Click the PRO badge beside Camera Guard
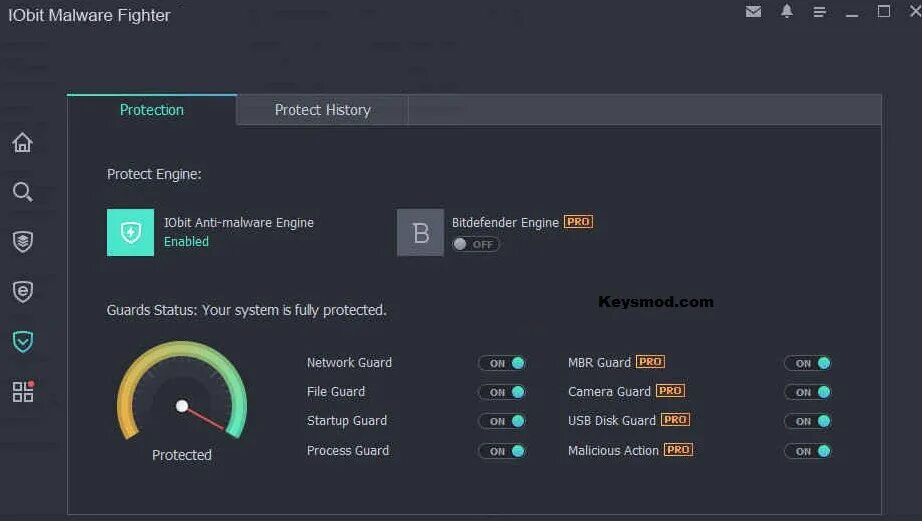Viewport: 922px width, 521px height. click(x=670, y=390)
